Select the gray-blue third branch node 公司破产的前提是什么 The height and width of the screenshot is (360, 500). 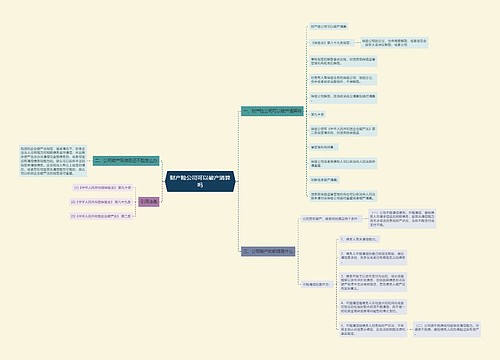(x=268, y=251)
